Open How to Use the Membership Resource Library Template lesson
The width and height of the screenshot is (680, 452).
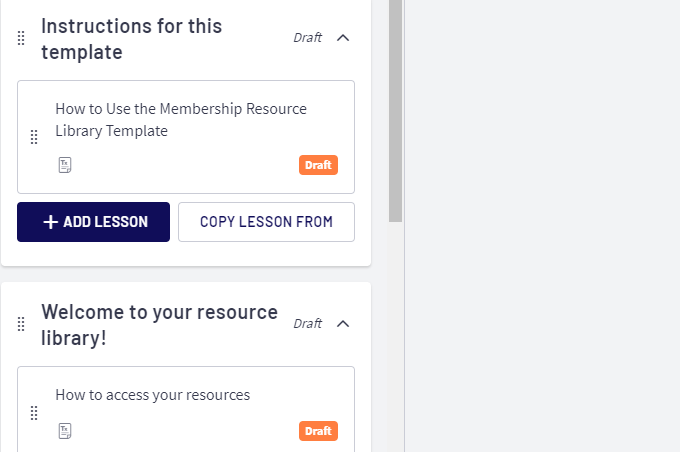click(181, 120)
